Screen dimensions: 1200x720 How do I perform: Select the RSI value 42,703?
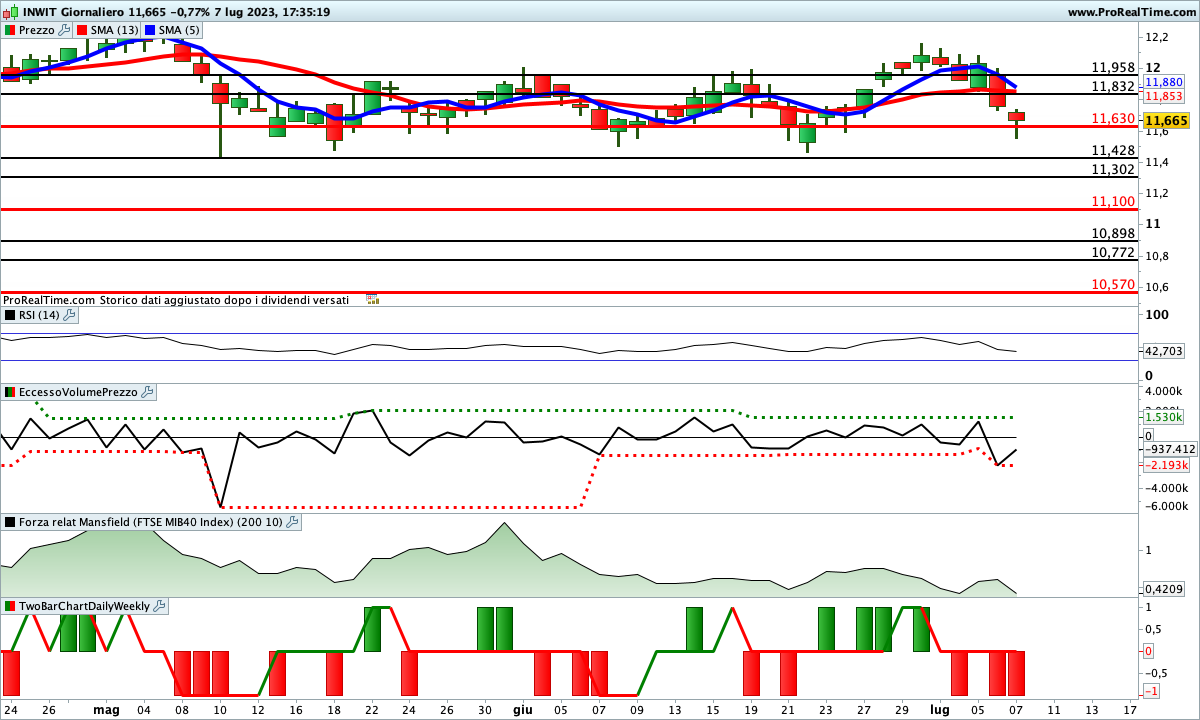[x=1163, y=351]
